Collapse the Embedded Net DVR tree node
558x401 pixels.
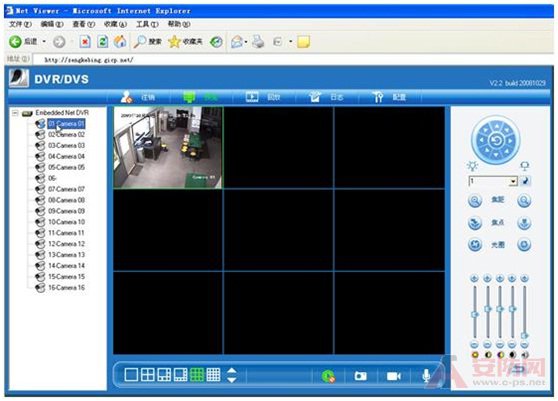coord(15,113)
